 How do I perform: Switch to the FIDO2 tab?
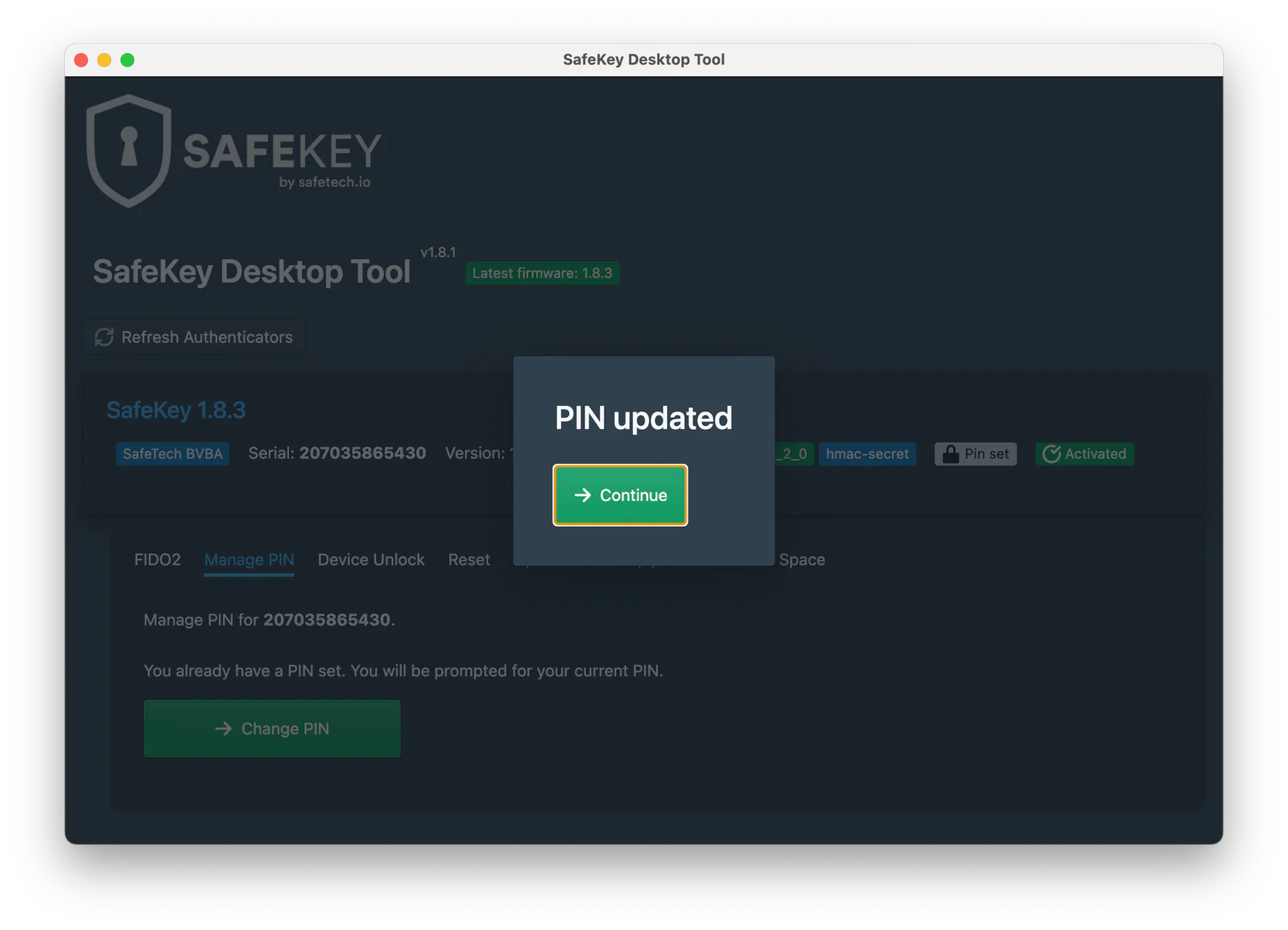click(158, 560)
